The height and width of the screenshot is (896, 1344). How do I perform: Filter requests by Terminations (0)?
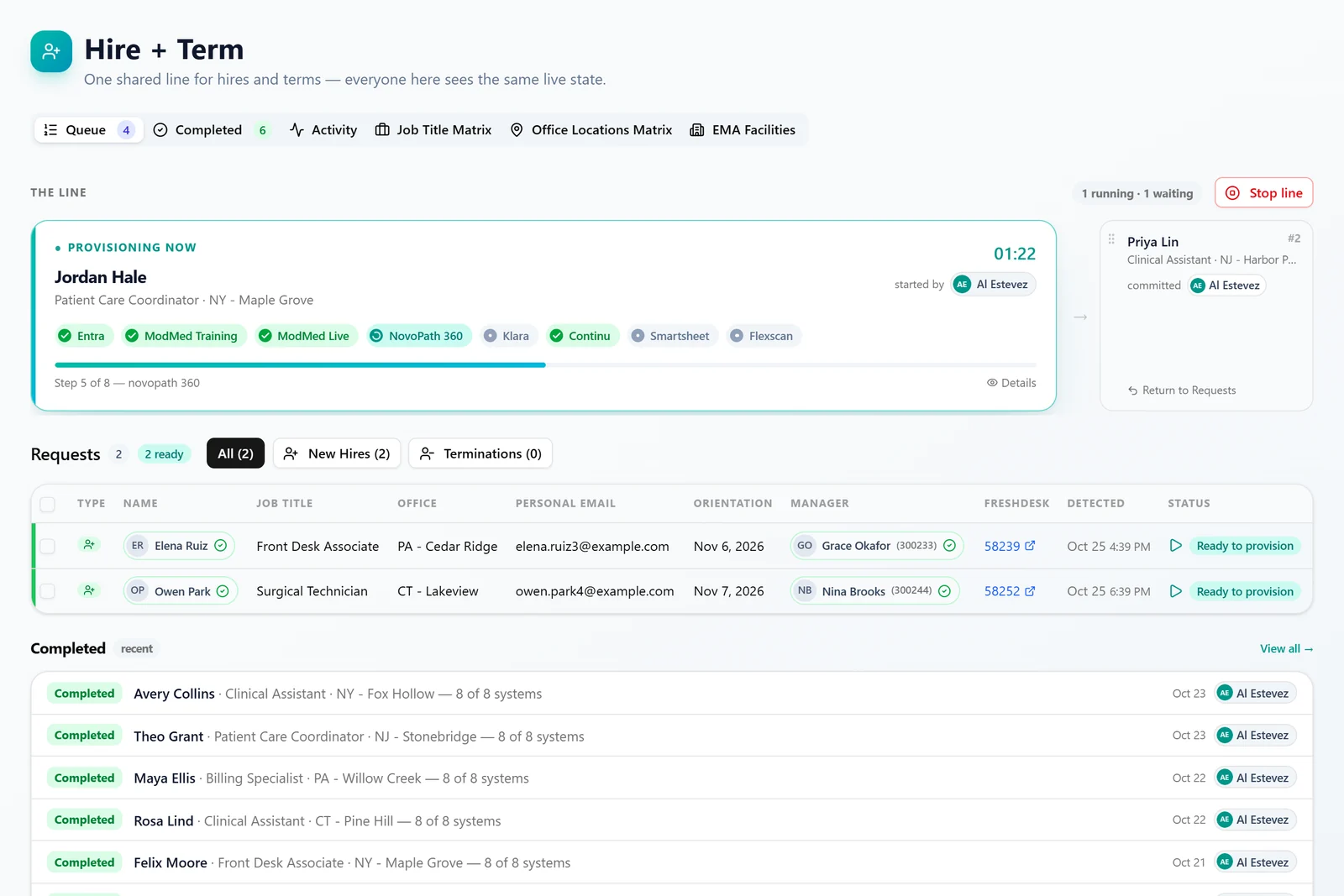[x=480, y=453]
